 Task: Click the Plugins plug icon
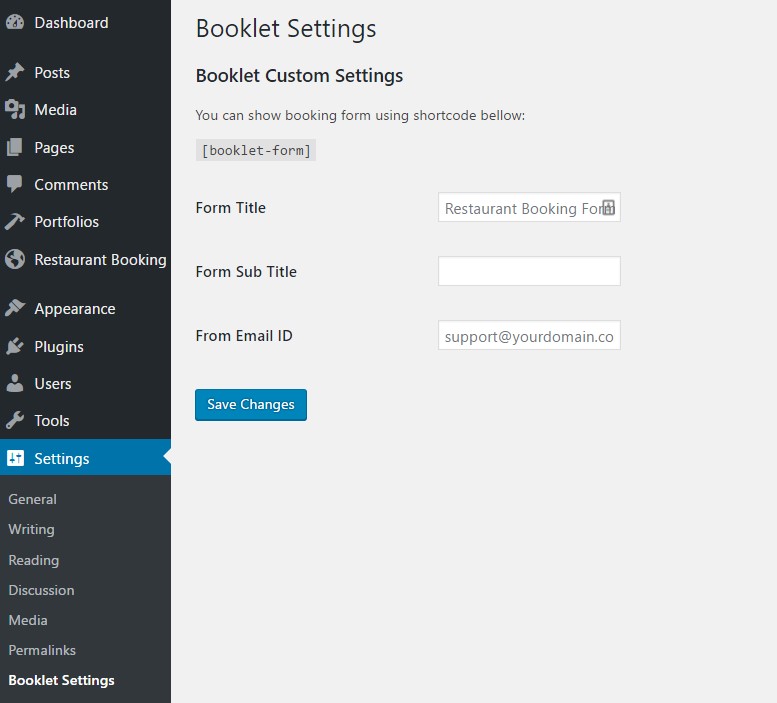coord(15,347)
